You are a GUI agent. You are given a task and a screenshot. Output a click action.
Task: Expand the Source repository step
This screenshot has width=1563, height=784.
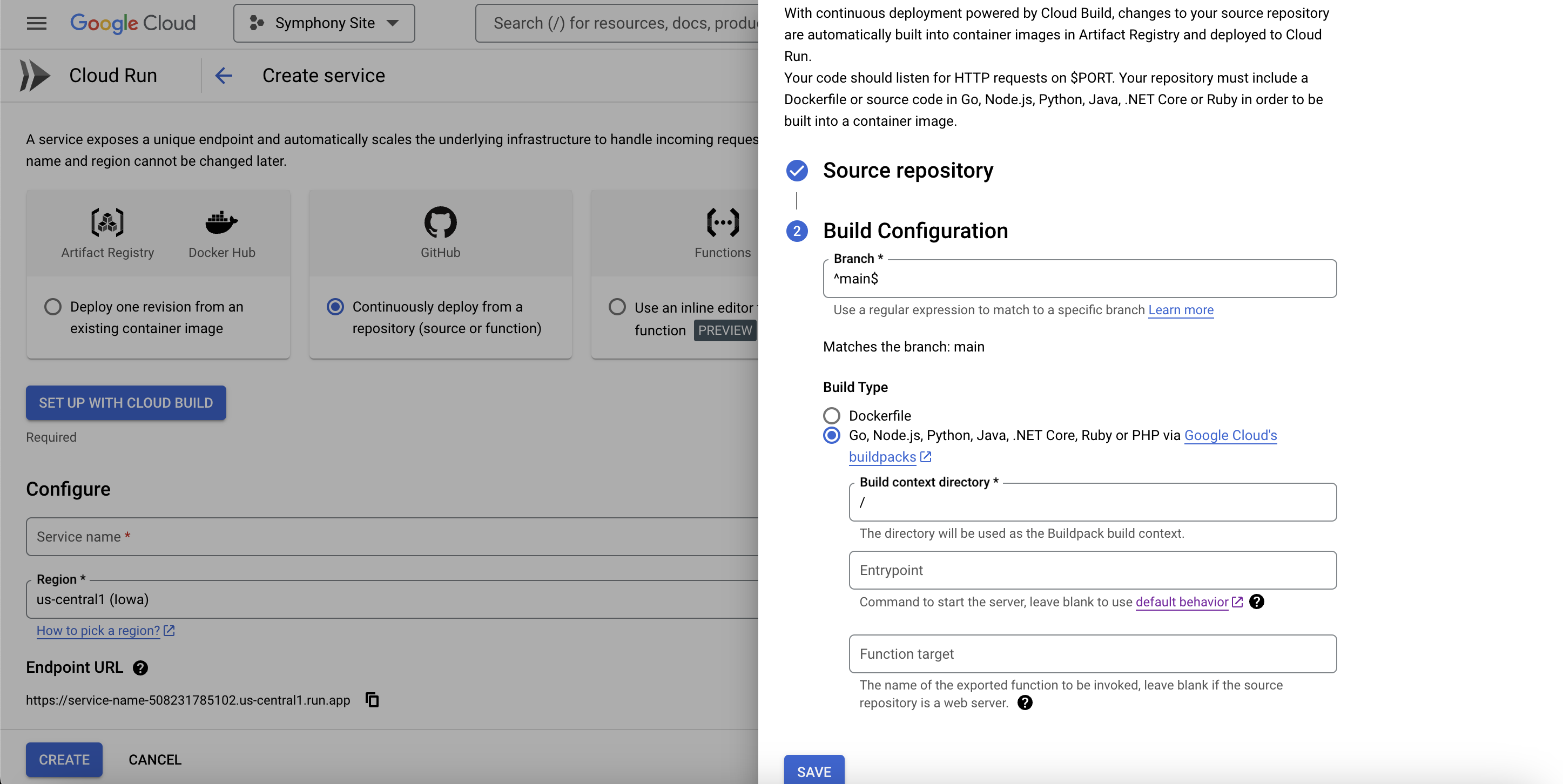(907, 171)
